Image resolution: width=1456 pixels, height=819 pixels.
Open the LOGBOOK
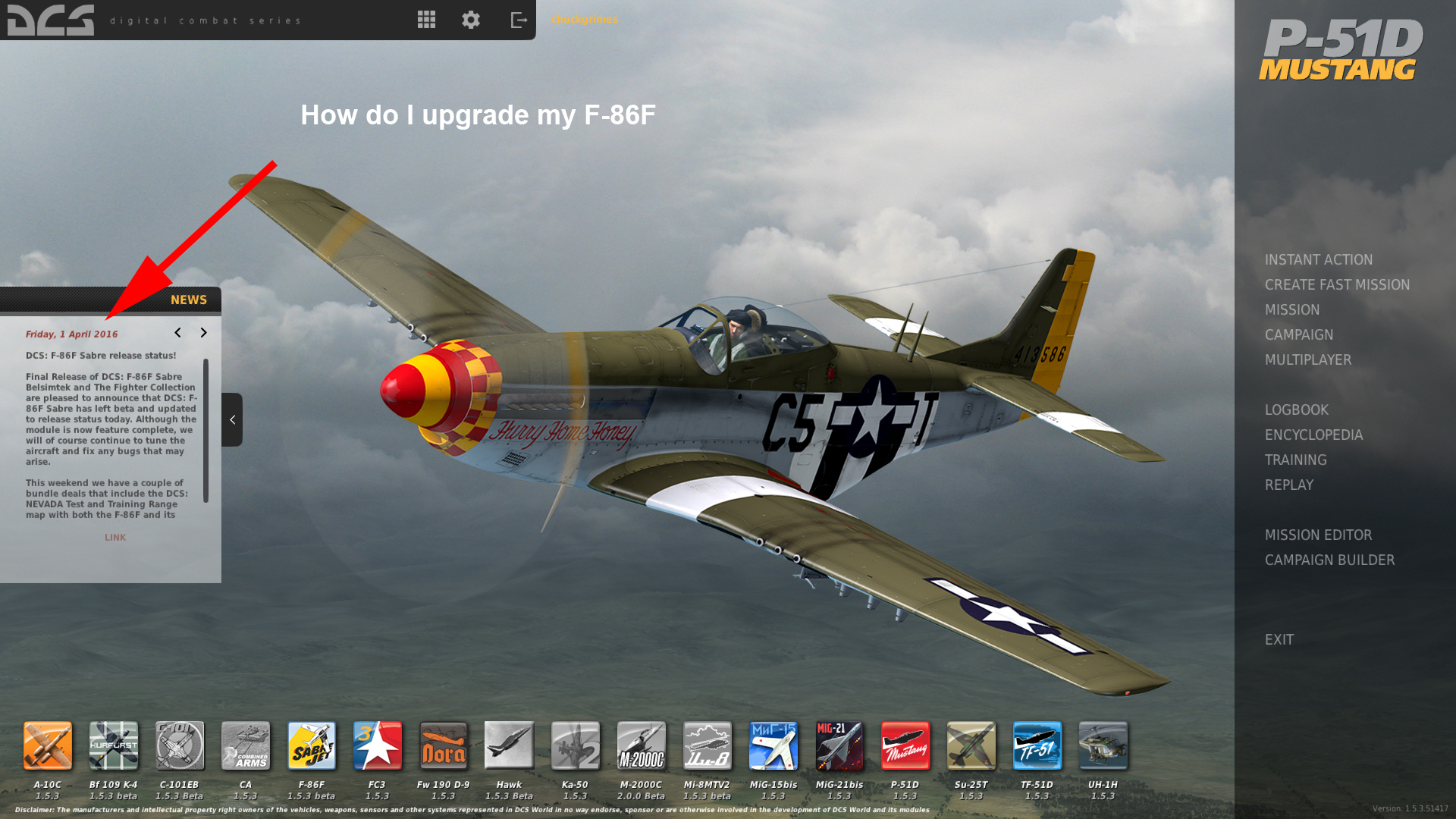coord(1297,409)
